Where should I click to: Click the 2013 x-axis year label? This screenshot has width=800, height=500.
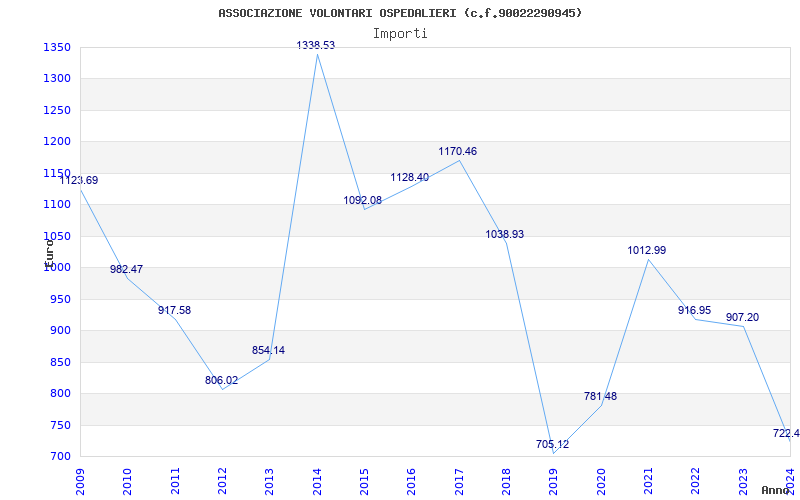pyautogui.click(x=269, y=482)
